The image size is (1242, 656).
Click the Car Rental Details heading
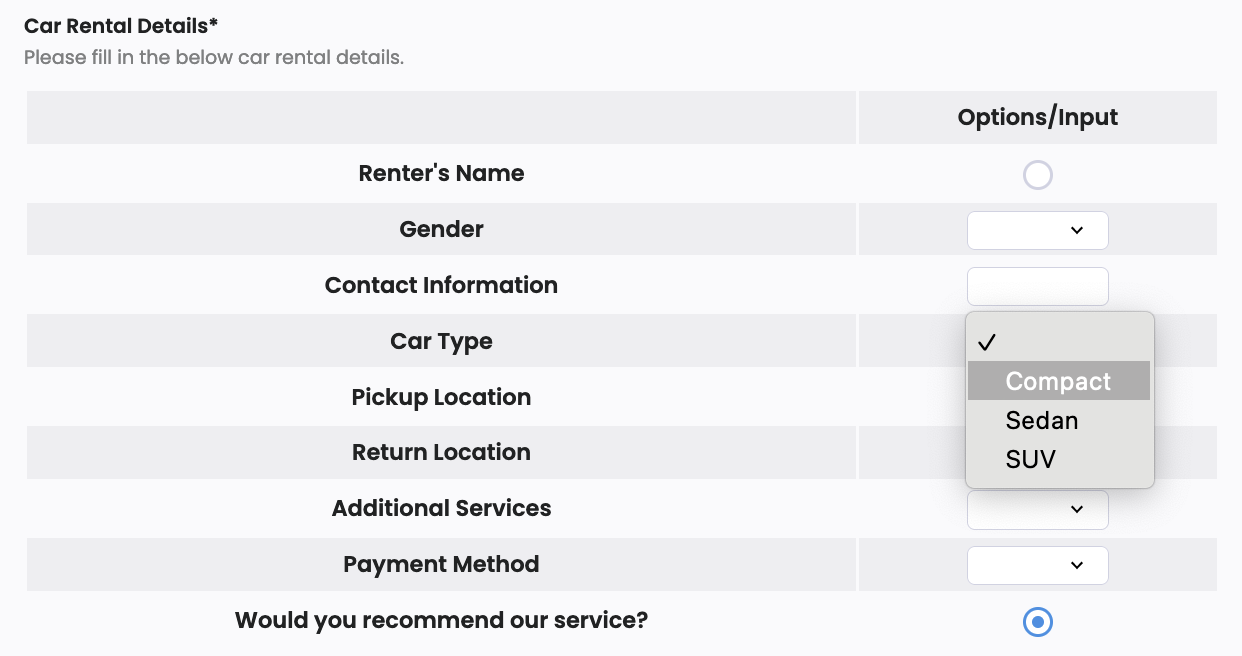pyautogui.click(x=121, y=26)
